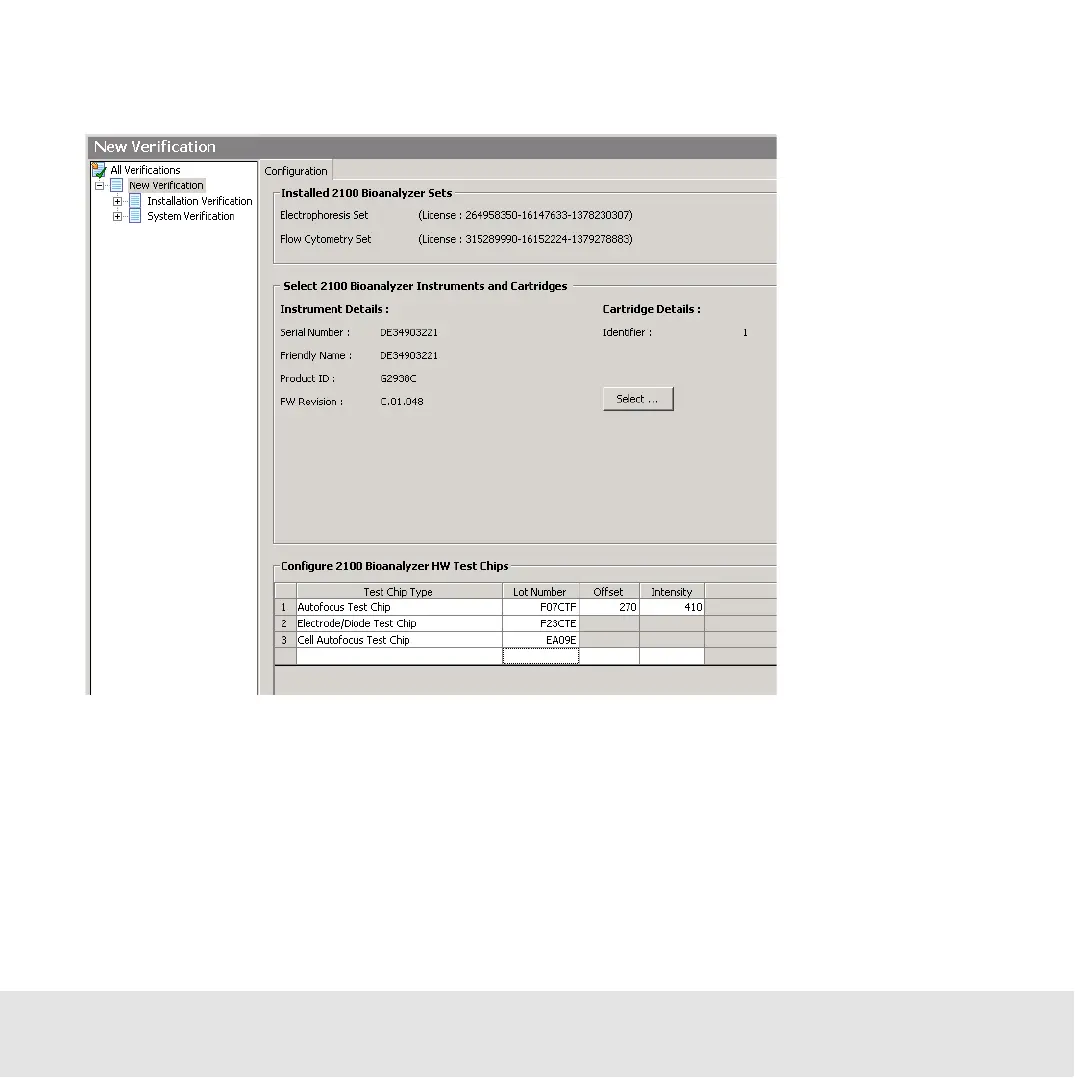The width and height of the screenshot is (1076, 1078).
Task: Click lot number cell F07CTF
Action: pos(540,607)
